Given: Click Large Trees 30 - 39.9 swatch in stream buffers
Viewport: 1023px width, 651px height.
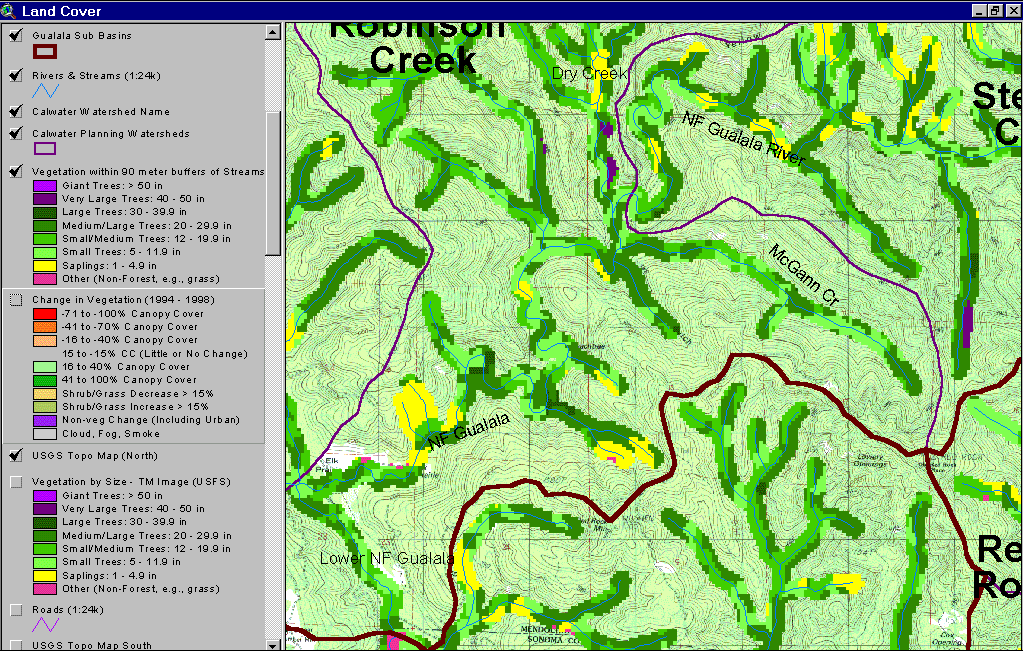Looking at the screenshot, I should (x=45, y=212).
